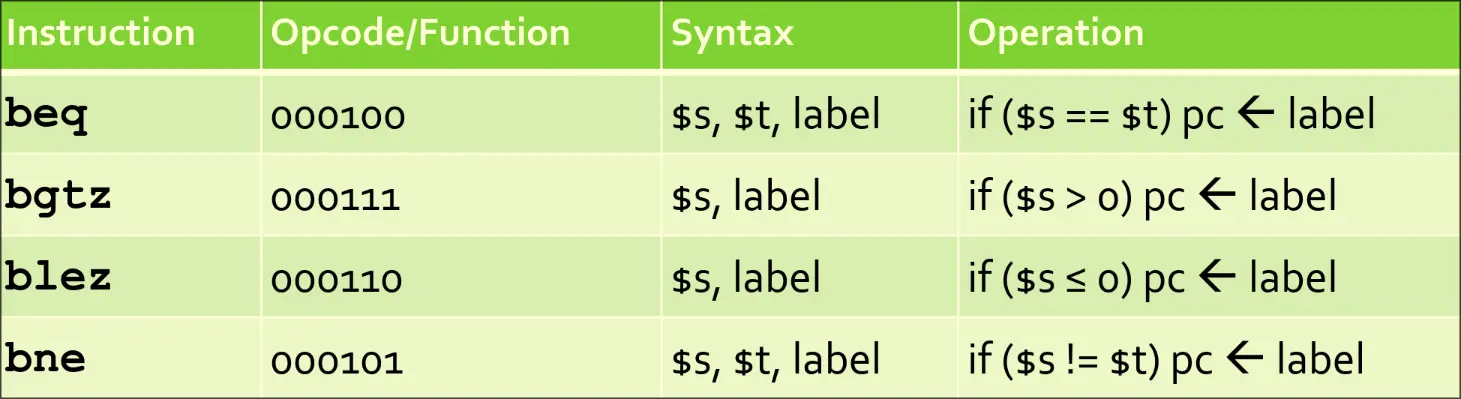1461x399 pixels.
Task: Select the "if ($s ≤ 0)" operation cell
Action: point(1209,276)
